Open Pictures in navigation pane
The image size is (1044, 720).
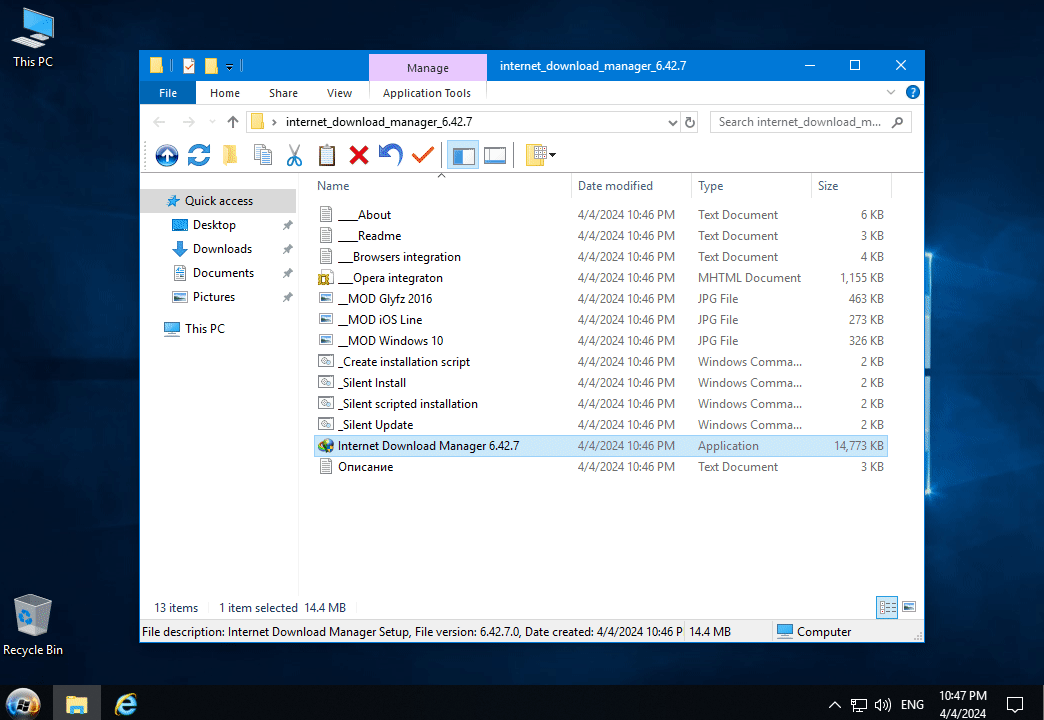pos(214,296)
